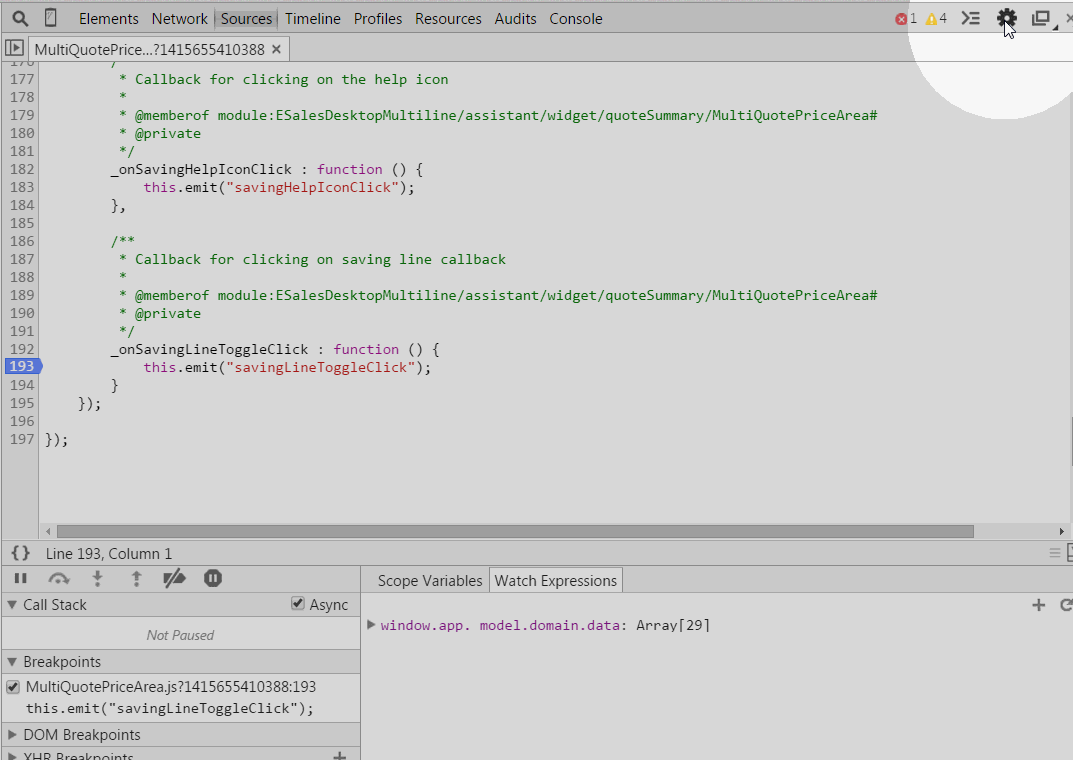Open the Elements panel
The height and width of the screenshot is (760, 1073).
[x=109, y=18]
